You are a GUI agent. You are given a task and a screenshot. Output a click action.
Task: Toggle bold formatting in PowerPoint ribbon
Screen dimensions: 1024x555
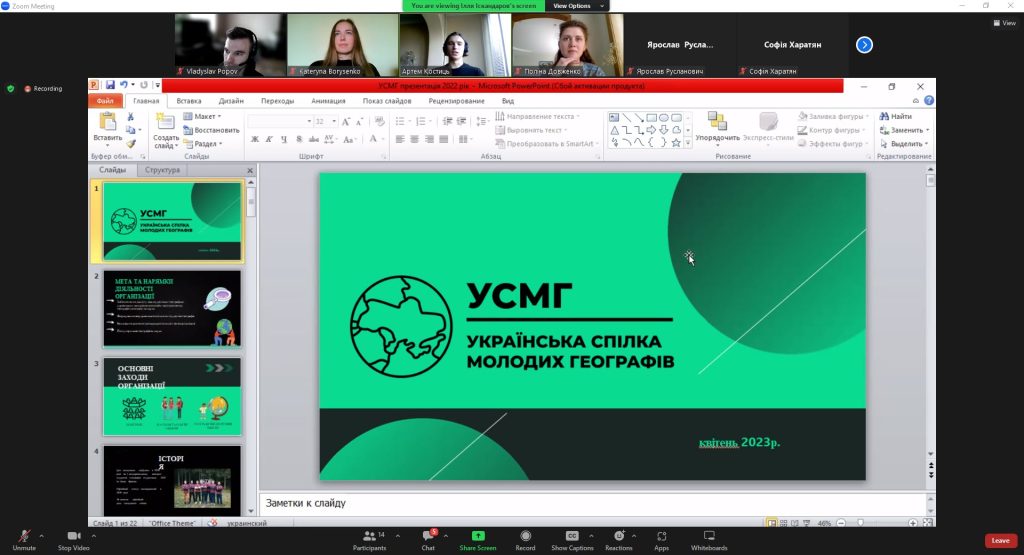[x=255, y=140]
